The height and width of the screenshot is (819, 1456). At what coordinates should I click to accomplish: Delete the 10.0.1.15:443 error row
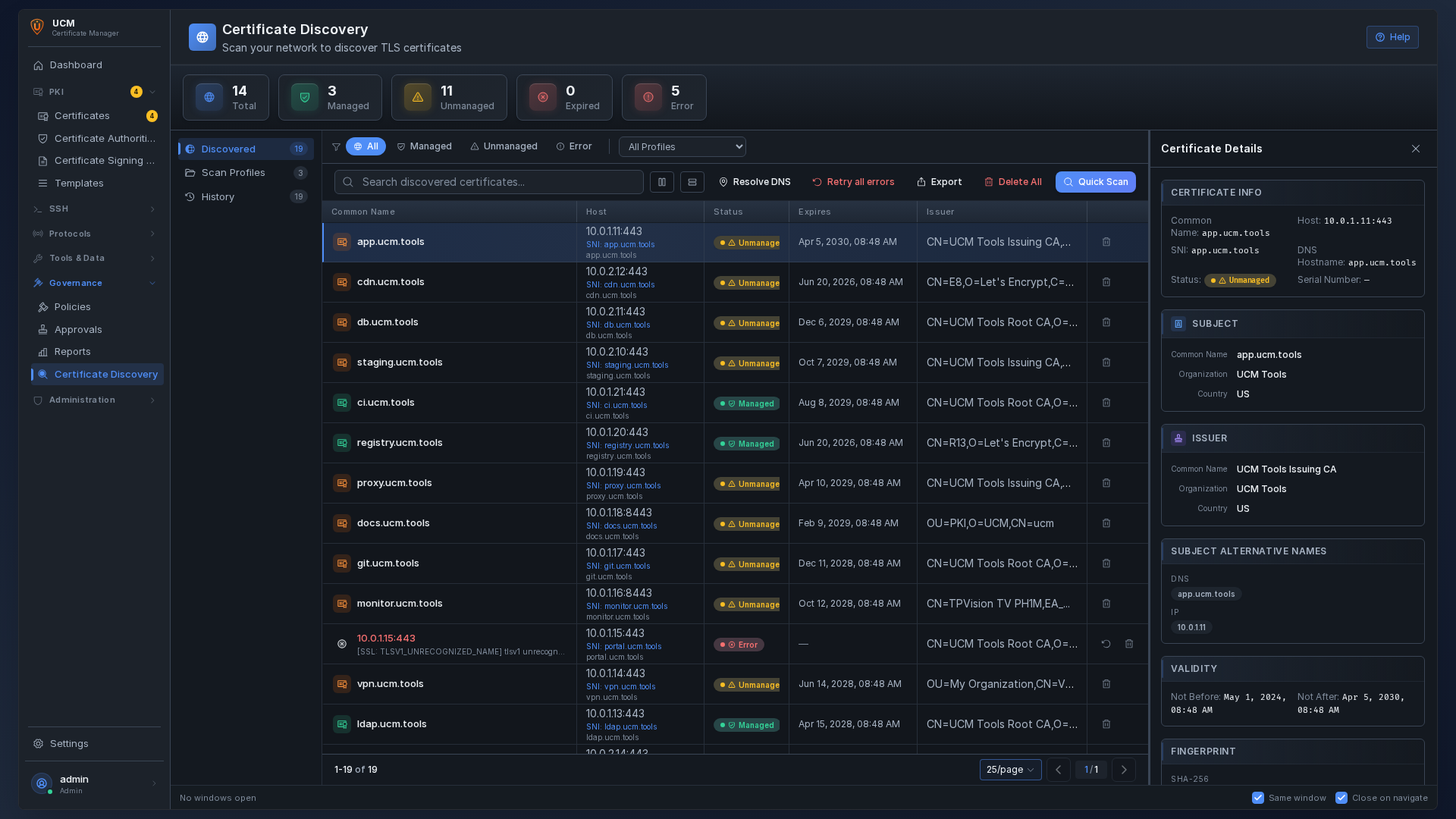1129,644
